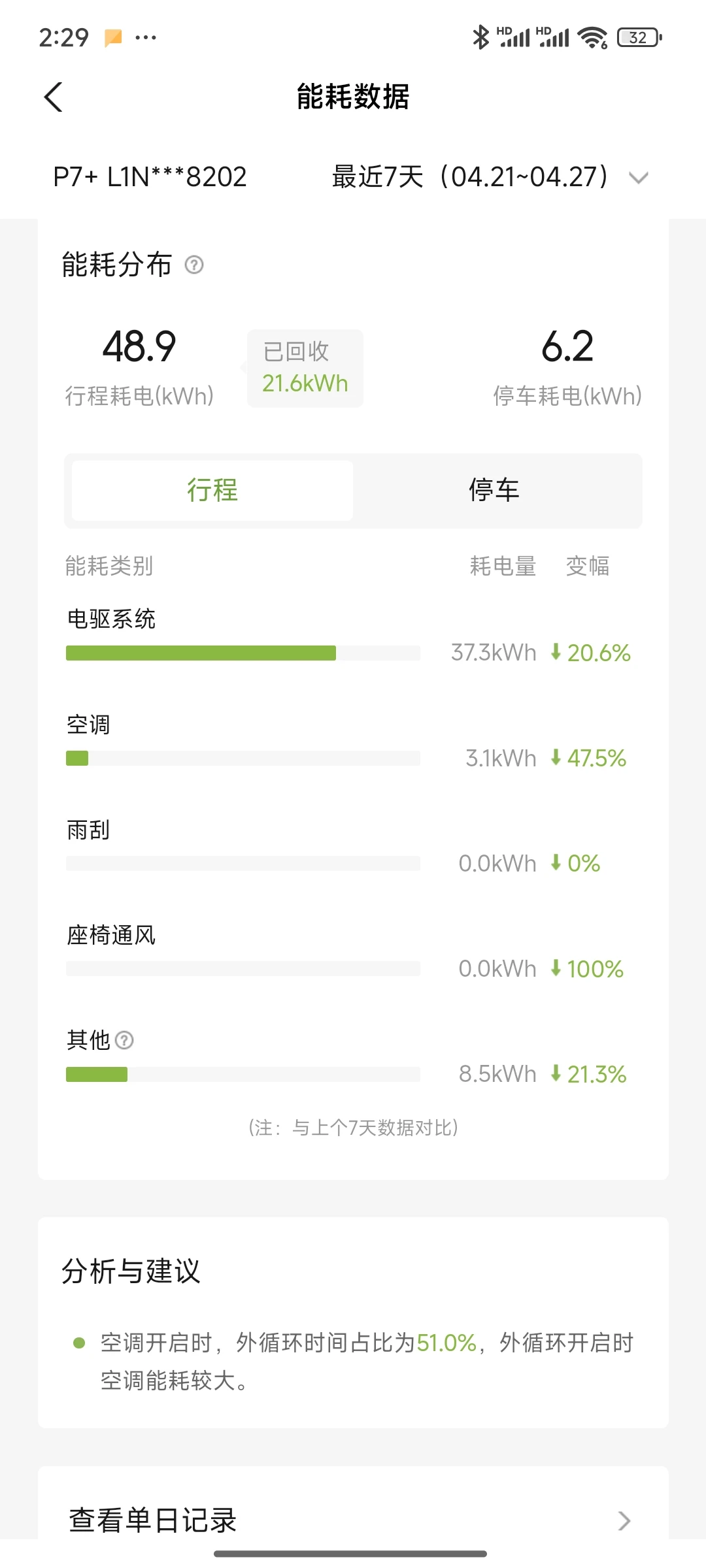The width and height of the screenshot is (706, 1568).
Task: Open 查看单日记录 chevron arrow
Action: [624, 1521]
